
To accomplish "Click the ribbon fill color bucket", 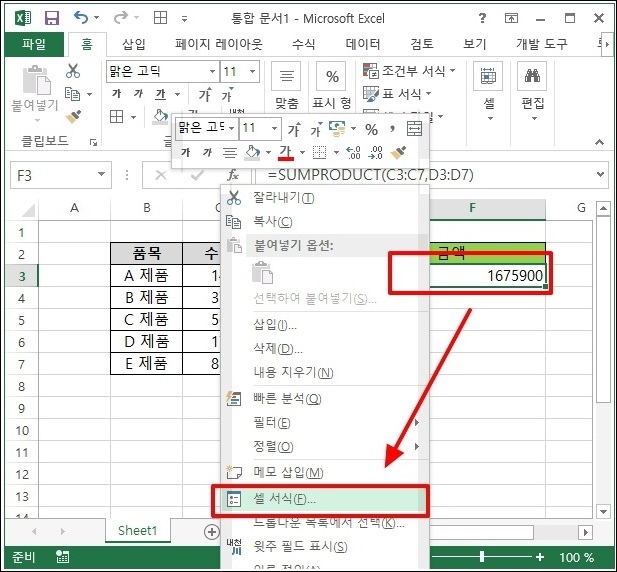I will tap(160, 117).
